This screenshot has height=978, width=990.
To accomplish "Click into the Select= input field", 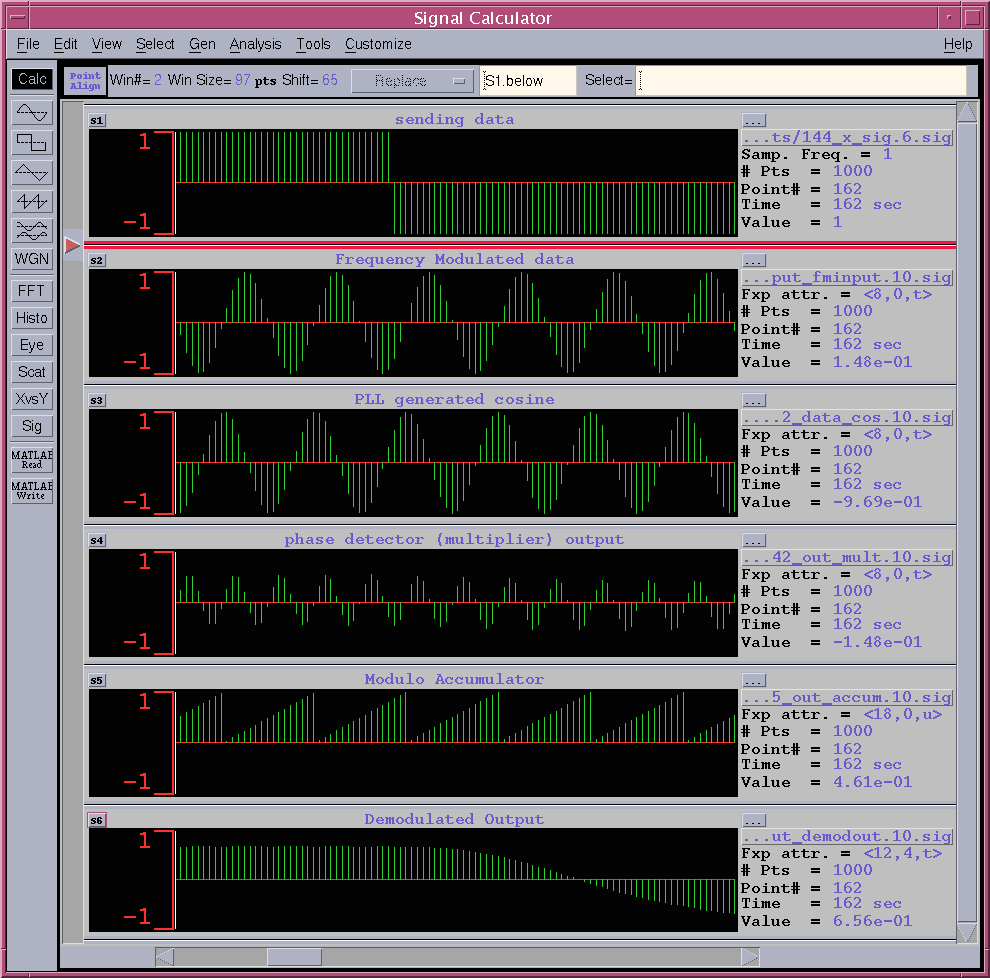I will [802, 81].
